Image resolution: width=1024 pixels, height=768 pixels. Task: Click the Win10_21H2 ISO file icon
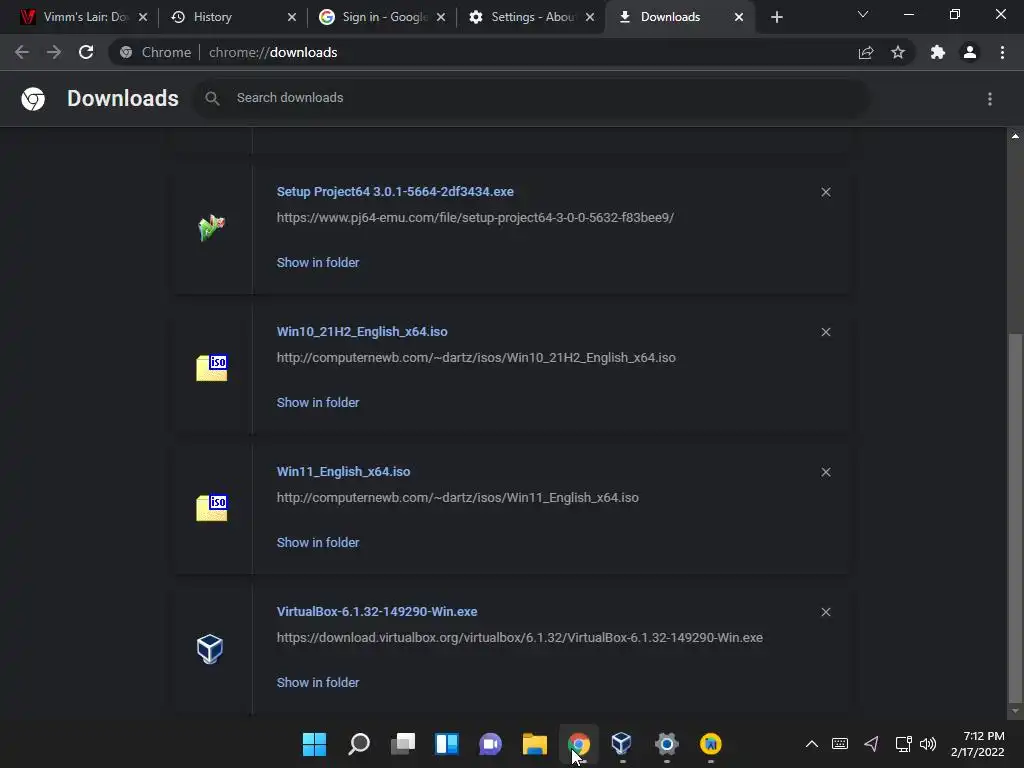[212, 368]
